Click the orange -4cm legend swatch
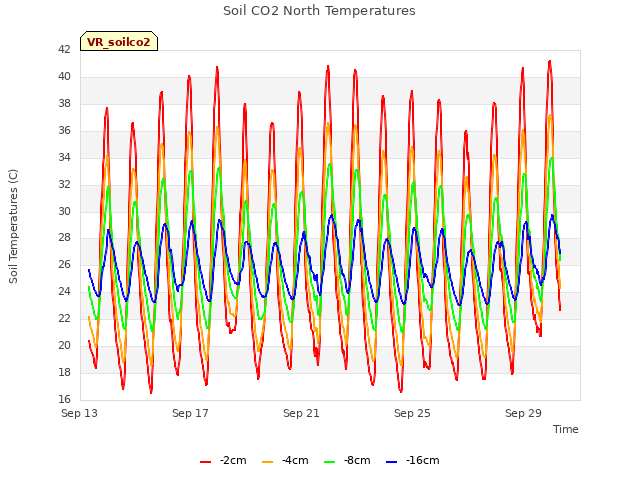 (267, 462)
